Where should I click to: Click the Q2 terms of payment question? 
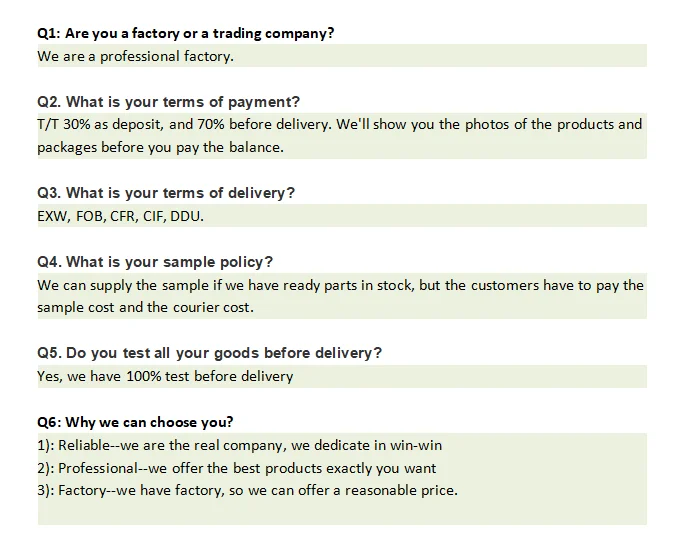(x=168, y=102)
